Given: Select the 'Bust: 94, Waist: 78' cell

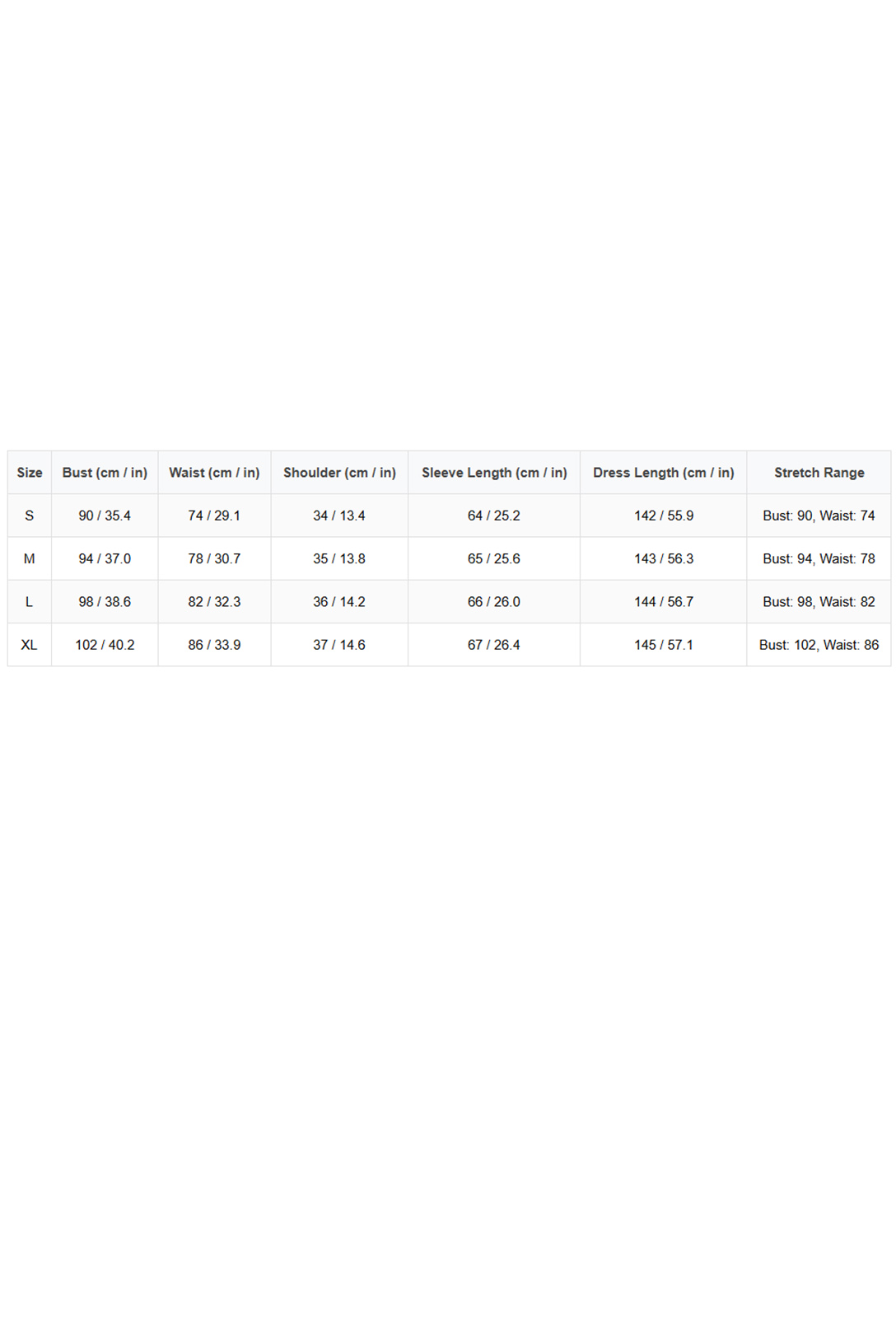Looking at the screenshot, I should tap(819, 559).
